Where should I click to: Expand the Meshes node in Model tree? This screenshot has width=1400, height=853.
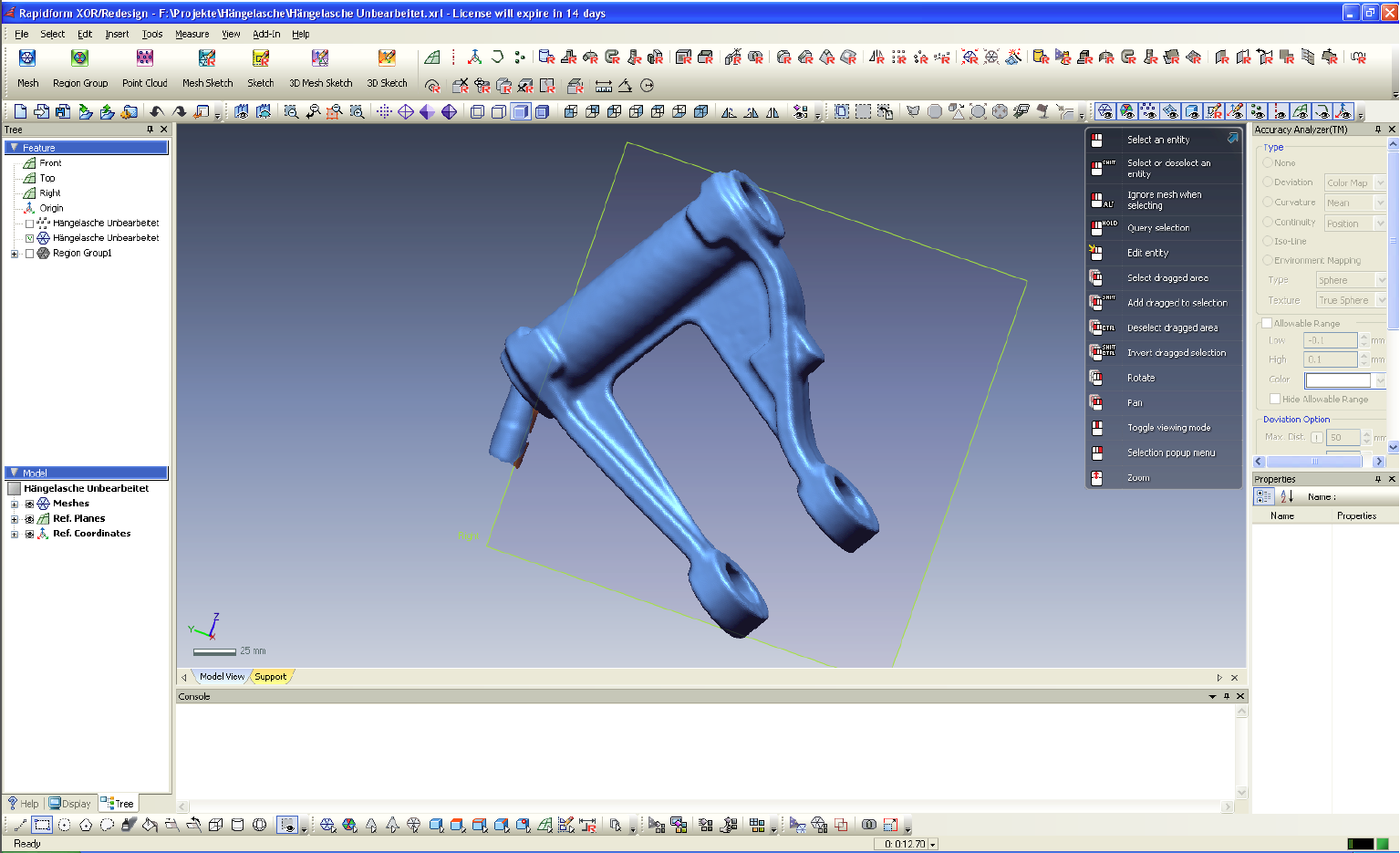[15, 504]
